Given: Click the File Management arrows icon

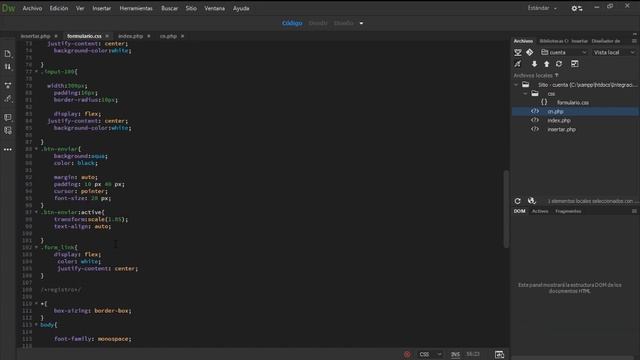Looking at the screenshot, I should coord(8,67).
